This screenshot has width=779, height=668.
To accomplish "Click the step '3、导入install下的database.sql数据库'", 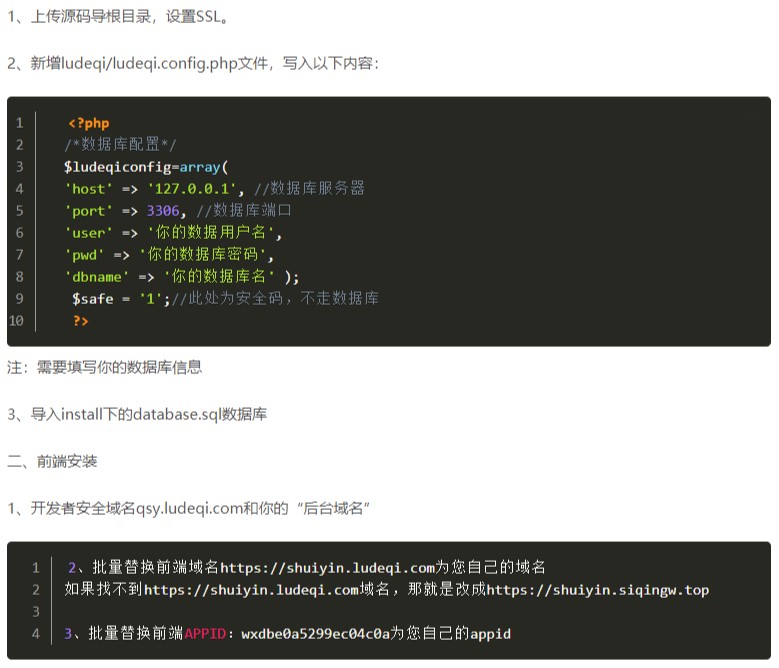I will point(137,414).
